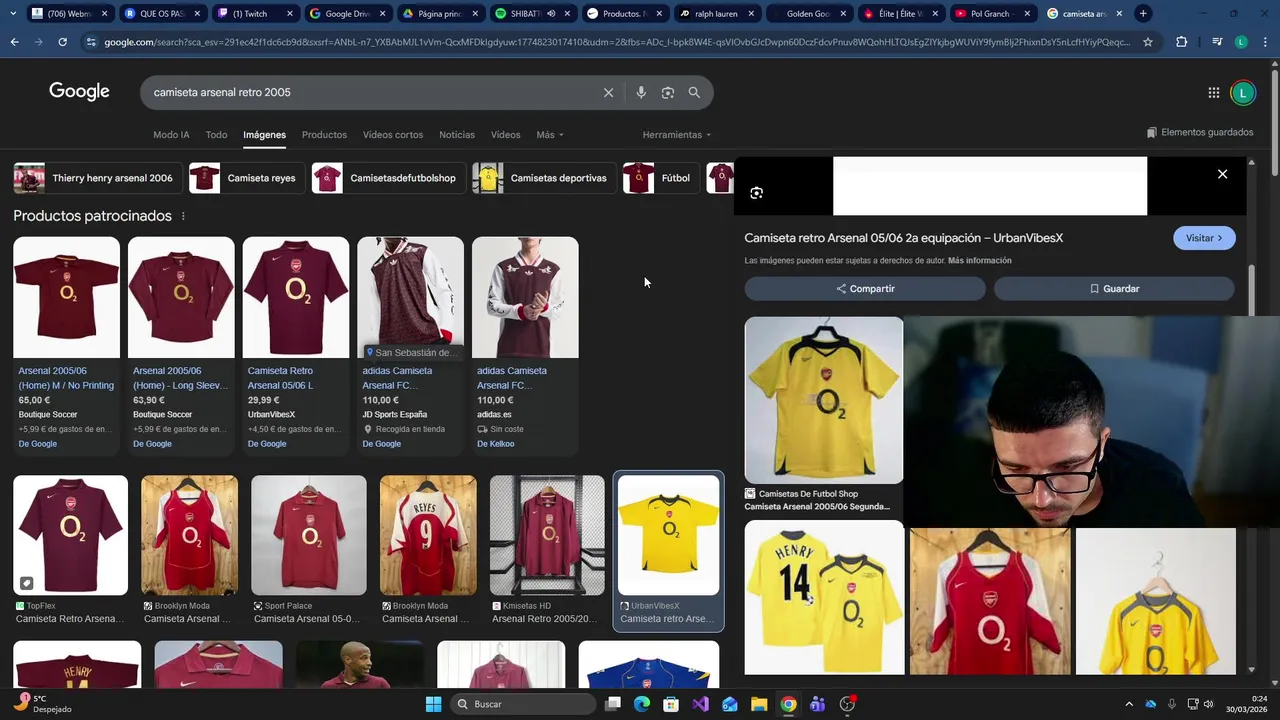Image resolution: width=1280 pixels, height=720 pixels.
Task: Switch to Vídeos tab
Action: point(505,135)
